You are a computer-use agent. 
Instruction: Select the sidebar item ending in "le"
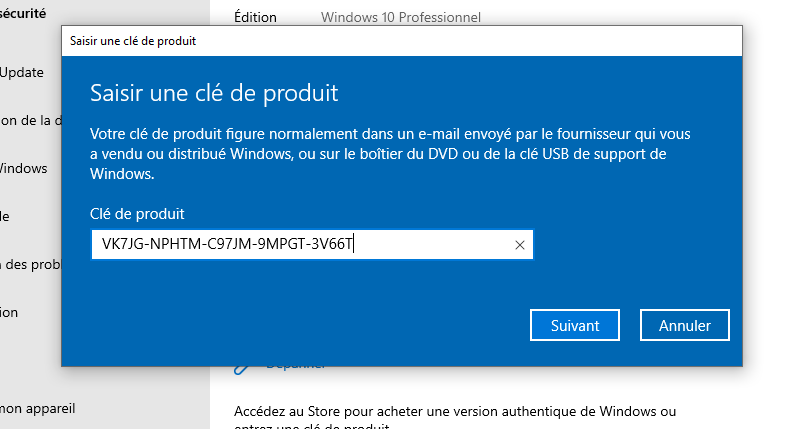[x=6, y=216]
